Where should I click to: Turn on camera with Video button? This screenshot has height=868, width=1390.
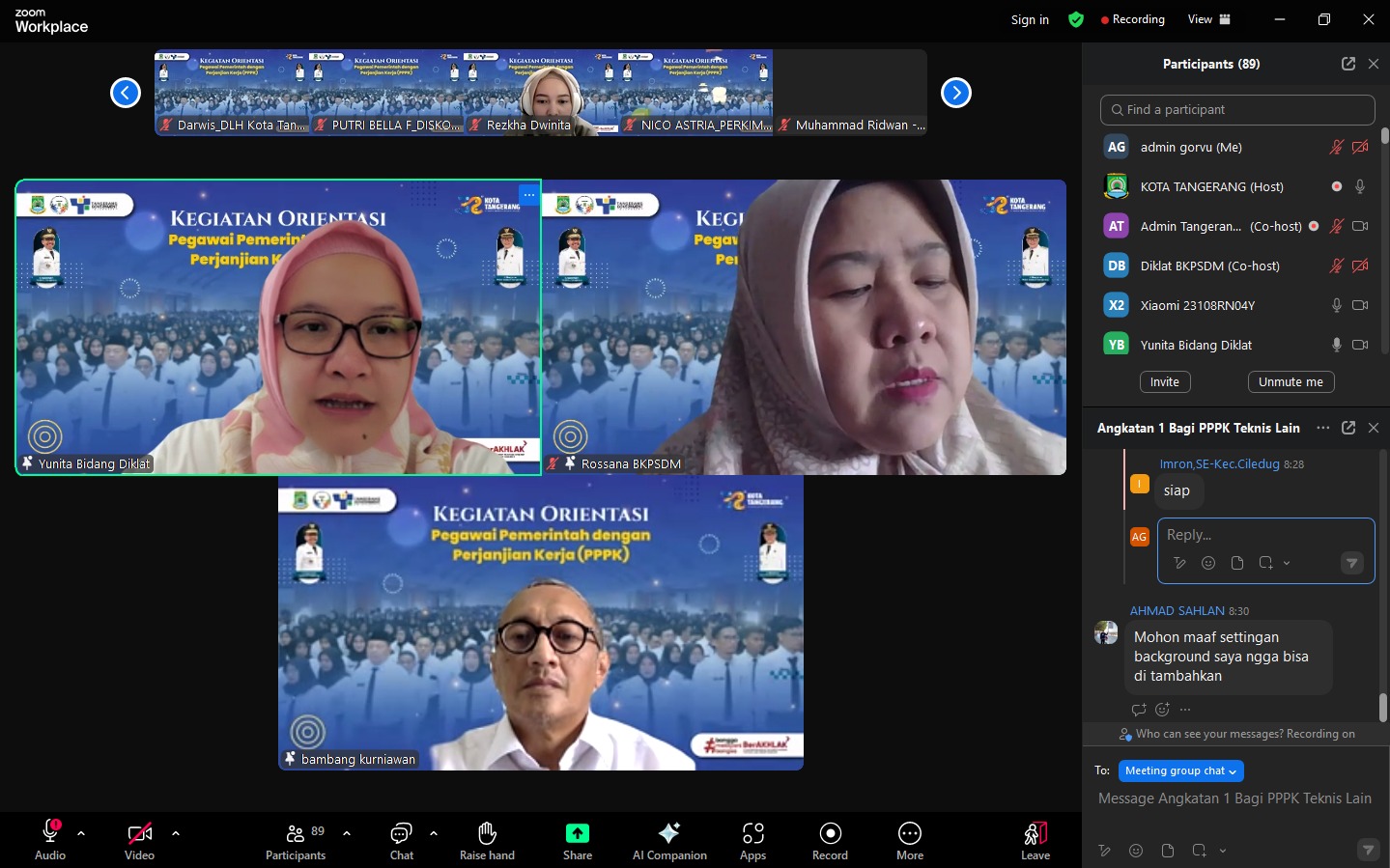click(x=140, y=840)
